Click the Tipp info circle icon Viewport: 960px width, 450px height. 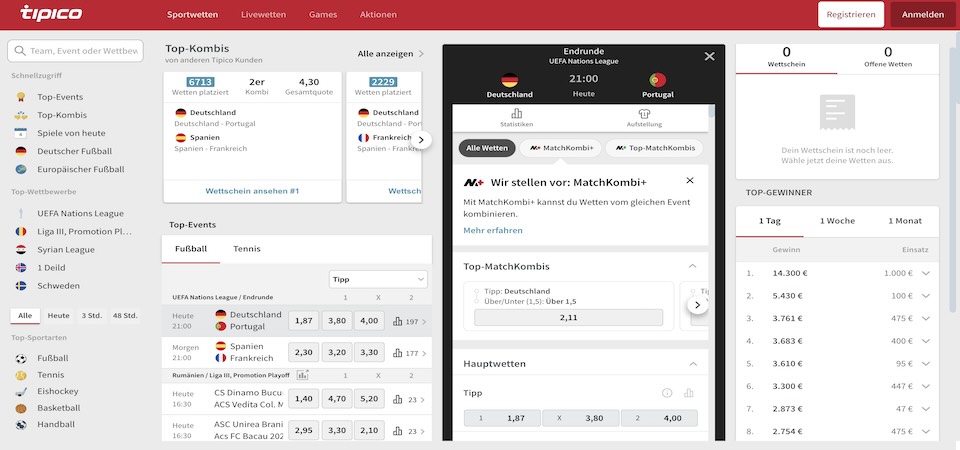pos(667,393)
